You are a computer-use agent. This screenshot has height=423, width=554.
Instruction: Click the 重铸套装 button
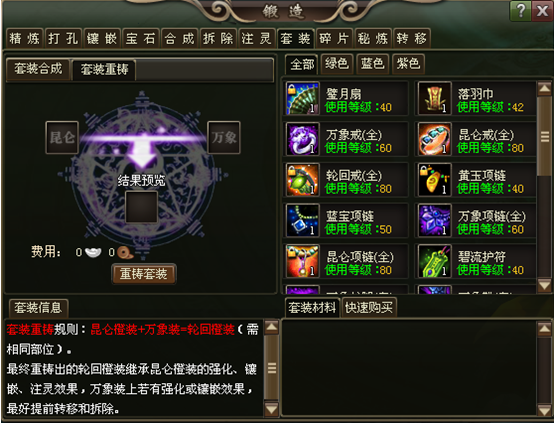[143, 274]
